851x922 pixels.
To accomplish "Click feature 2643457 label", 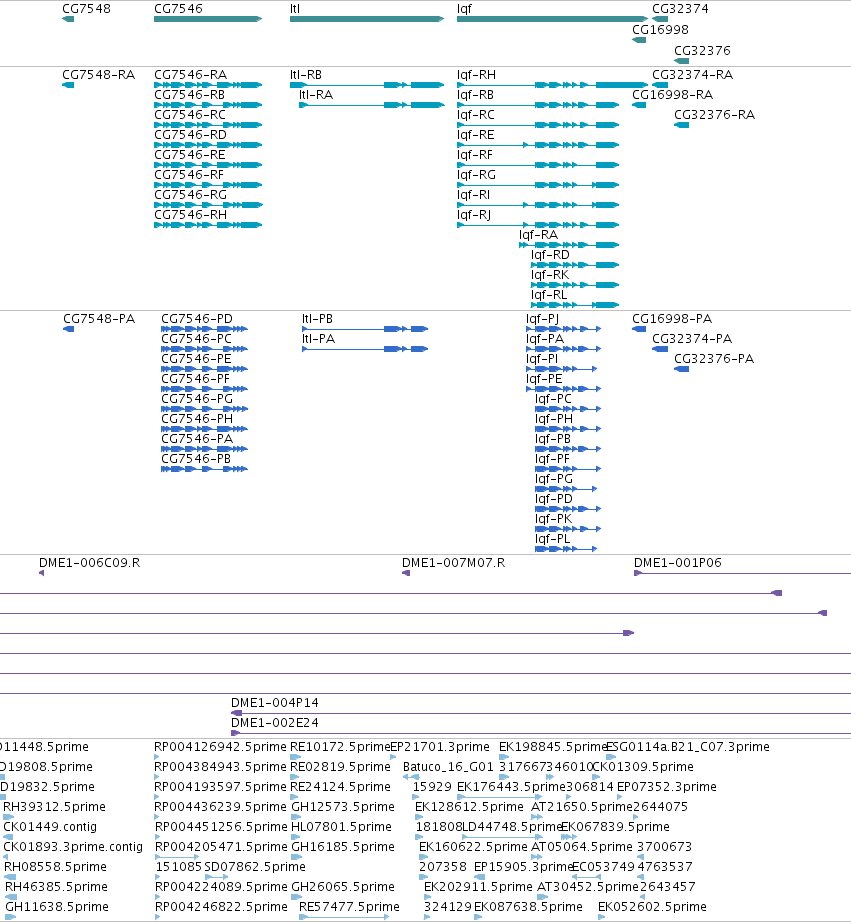I will tap(668, 887).
